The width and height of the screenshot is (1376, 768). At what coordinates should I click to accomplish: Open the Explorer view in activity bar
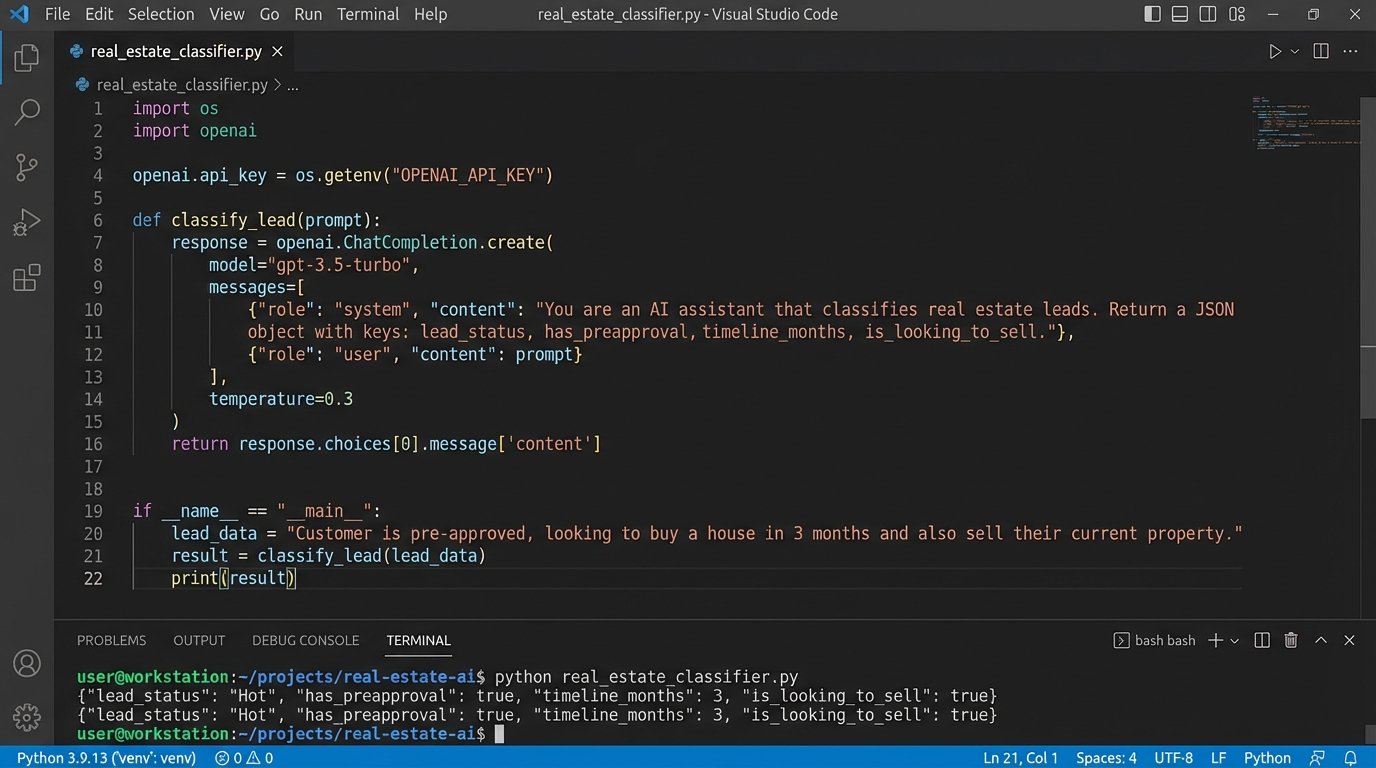(x=27, y=58)
